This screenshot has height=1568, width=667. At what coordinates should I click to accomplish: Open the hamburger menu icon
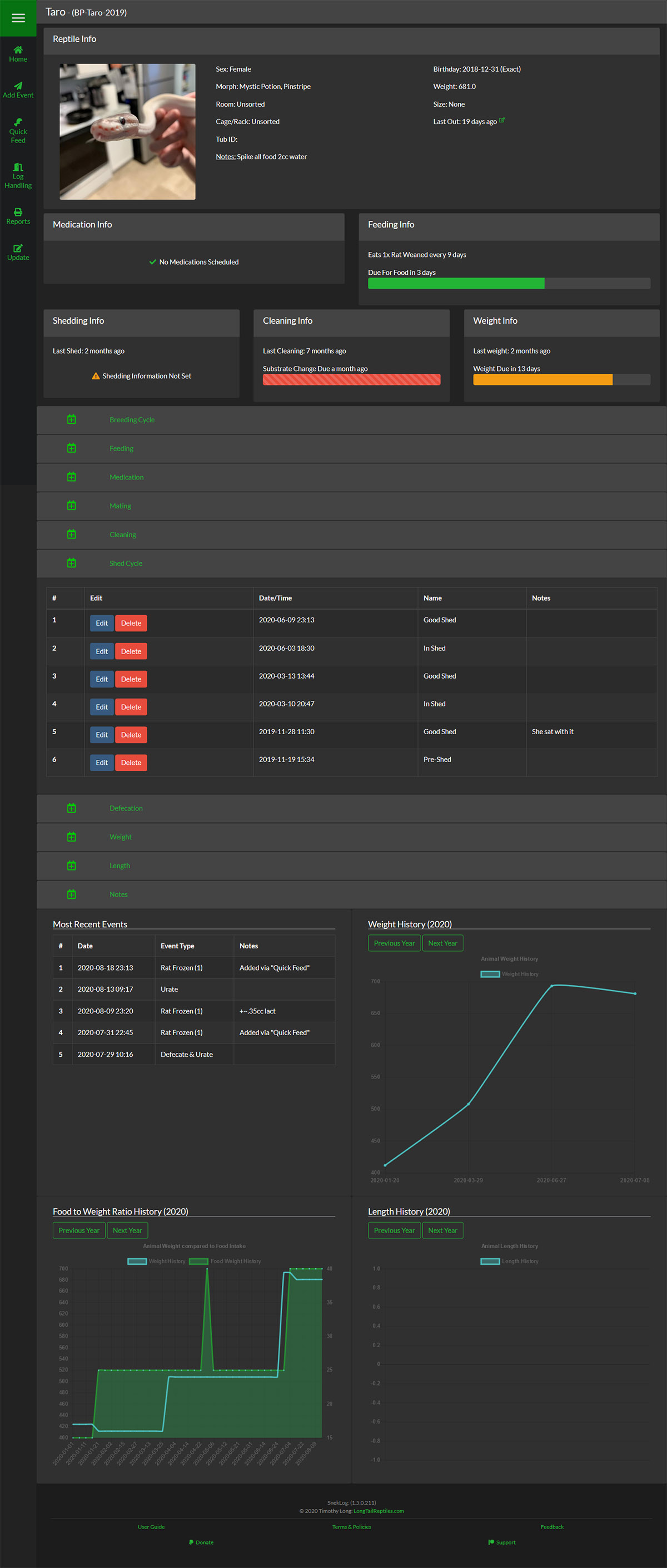[x=18, y=18]
